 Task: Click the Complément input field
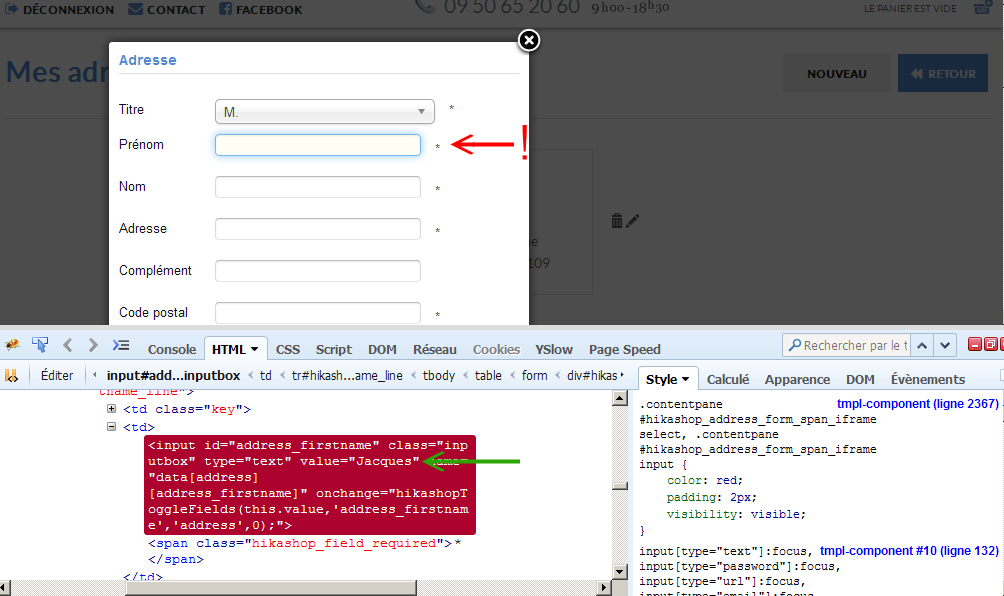click(x=318, y=271)
